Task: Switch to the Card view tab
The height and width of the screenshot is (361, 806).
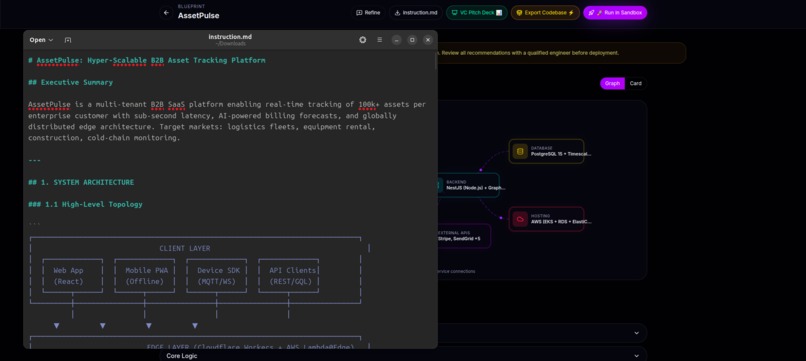Action: pyautogui.click(x=635, y=83)
